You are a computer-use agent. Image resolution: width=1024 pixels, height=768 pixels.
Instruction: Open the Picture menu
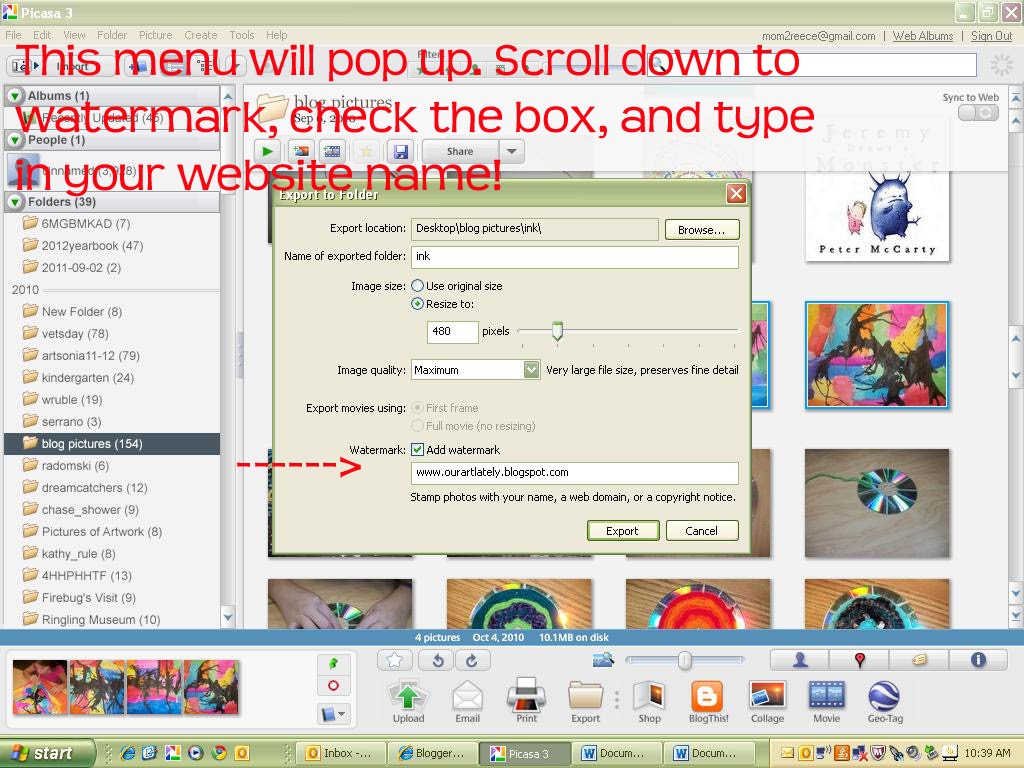click(155, 35)
